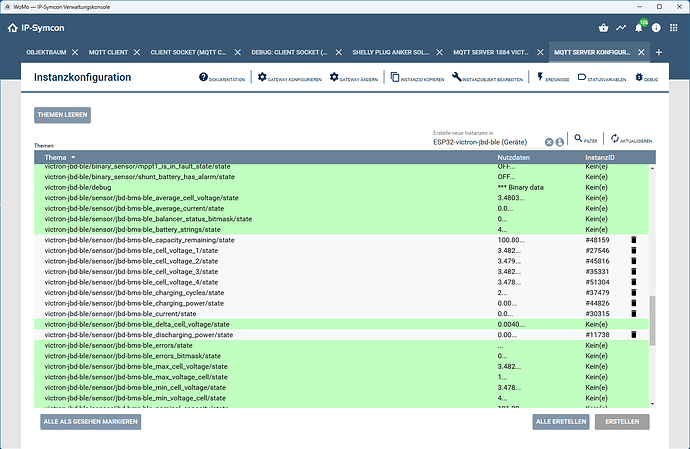Click the InstanzID kopieren copy icon

pos(395,77)
